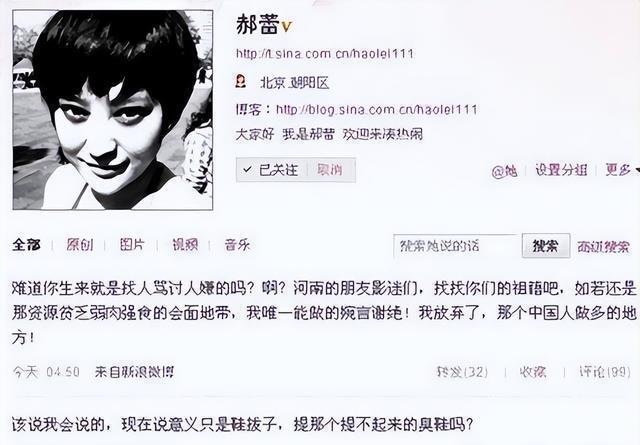Select the 全部 tab
This screenshot has width=640, height=445.
point(27,245)
